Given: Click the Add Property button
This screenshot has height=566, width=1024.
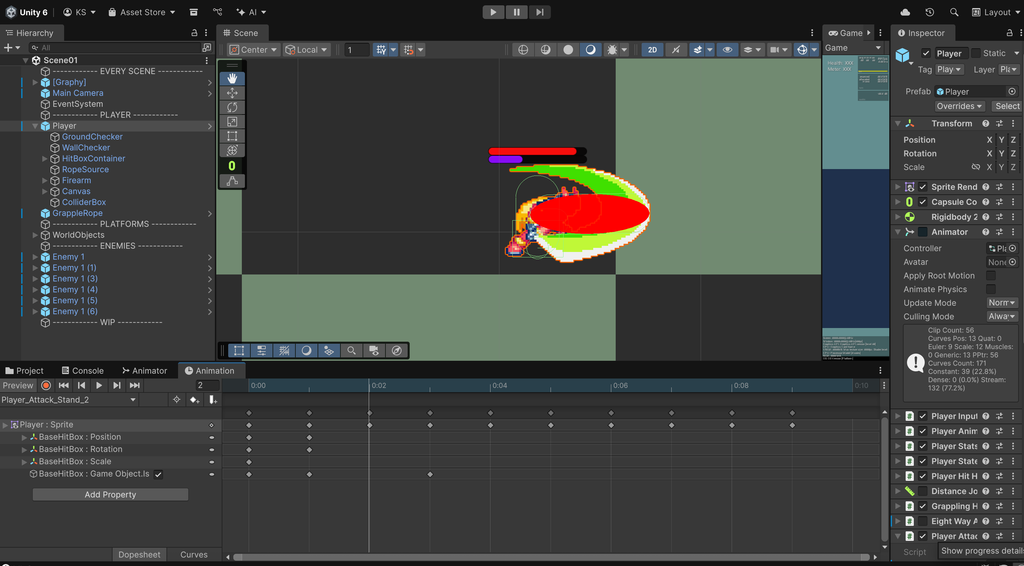Looking at the screenshot, I should (x=110, y=495).
